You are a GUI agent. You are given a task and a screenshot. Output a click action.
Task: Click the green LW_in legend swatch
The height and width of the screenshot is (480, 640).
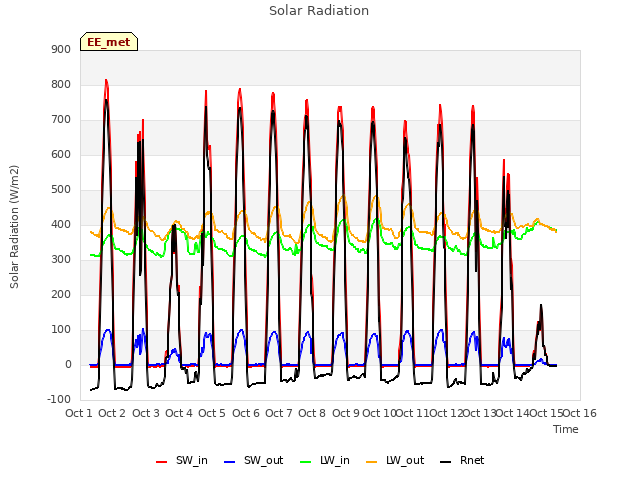coord(306,462)
